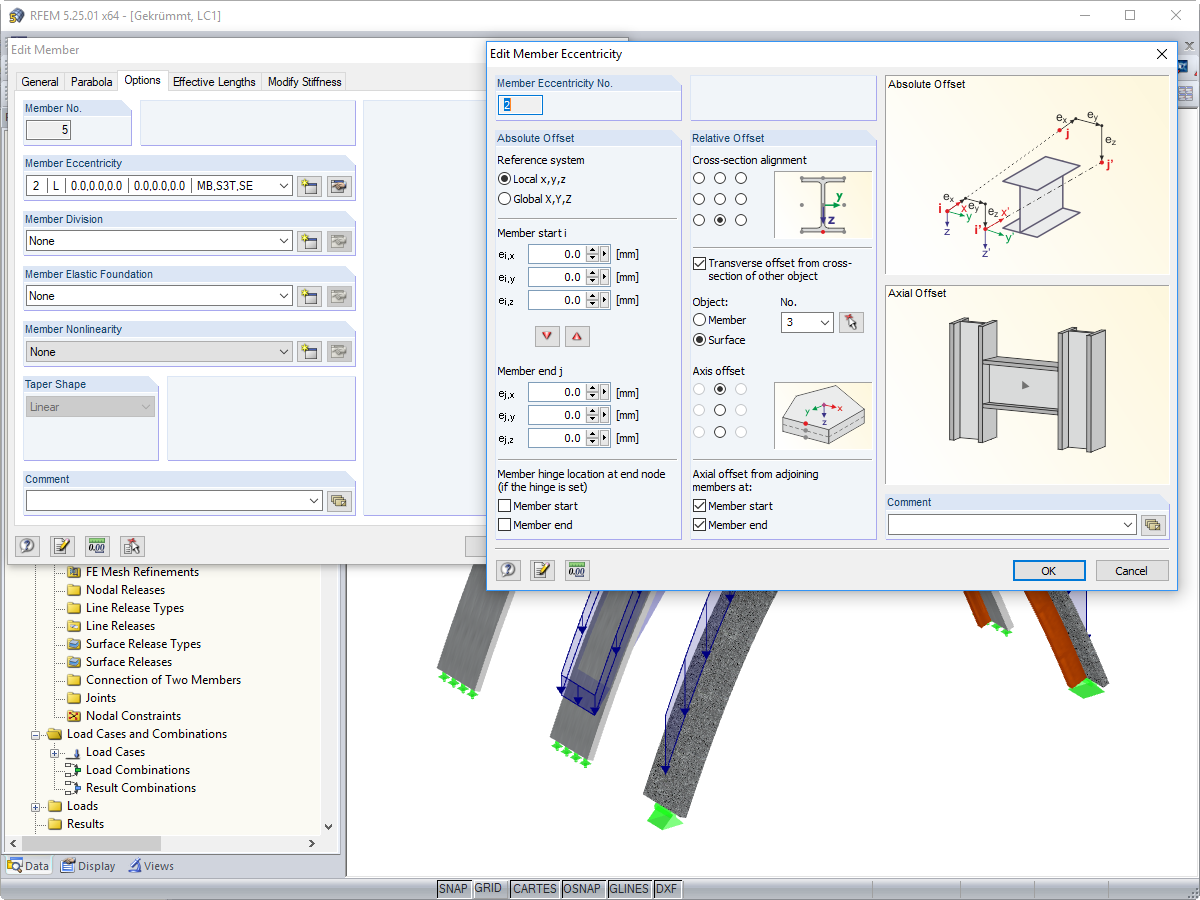Create new member eccentricity with the new icon

click(x=309, y=185)
